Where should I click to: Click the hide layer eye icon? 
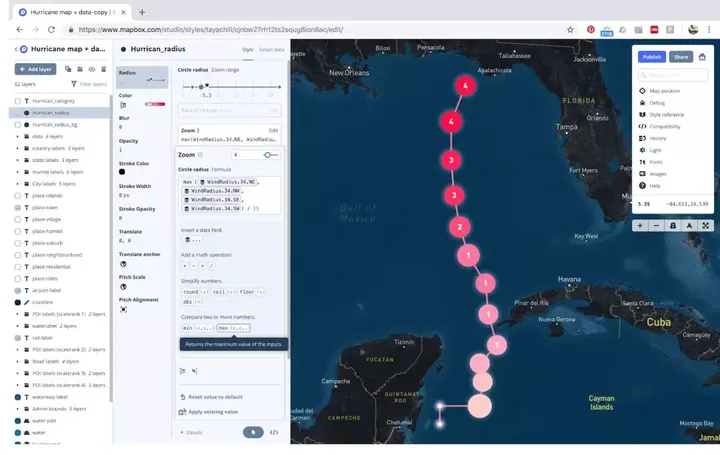click(x=91, y=69)
